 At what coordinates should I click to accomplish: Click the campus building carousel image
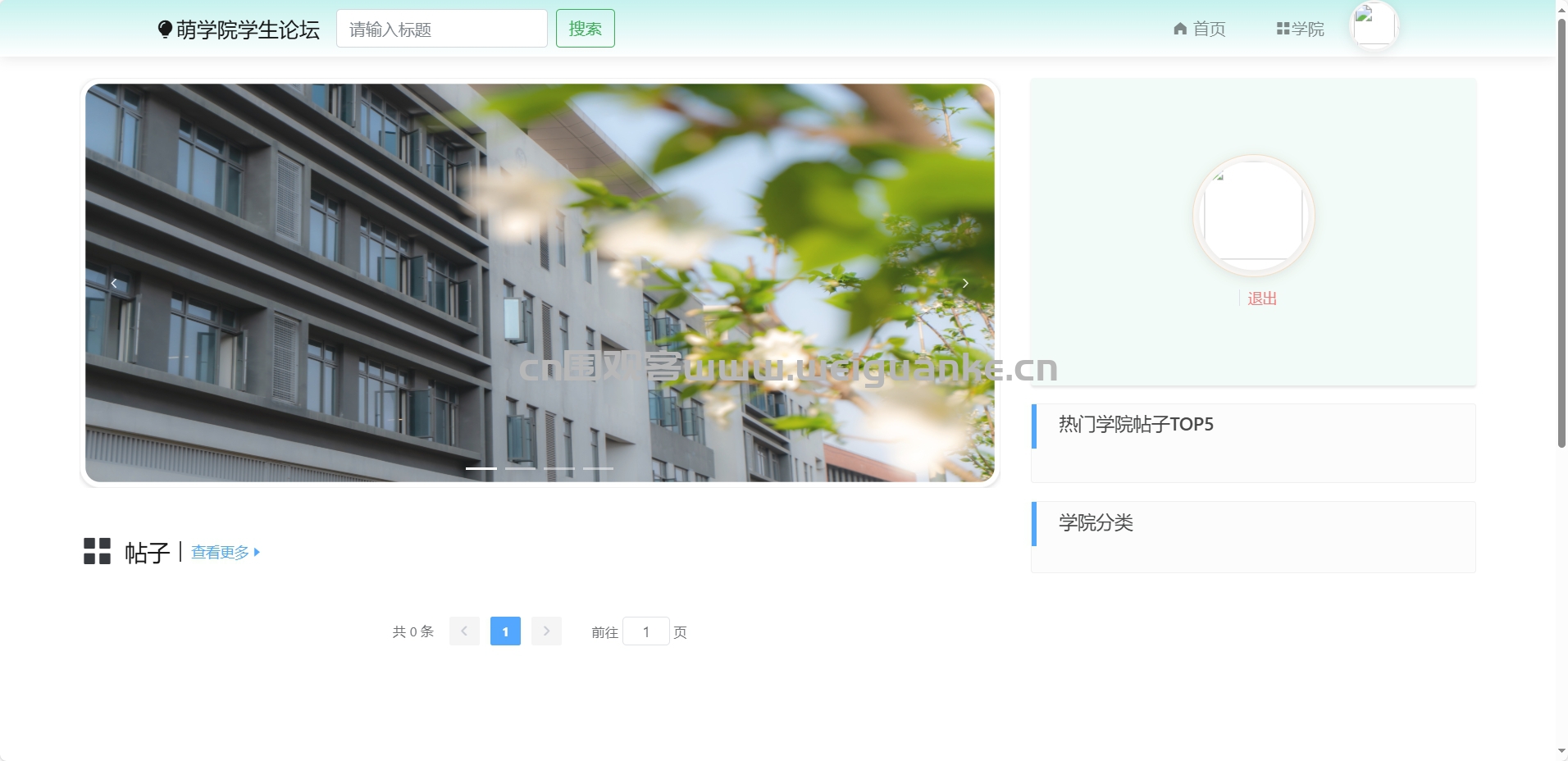pos(540,283)
